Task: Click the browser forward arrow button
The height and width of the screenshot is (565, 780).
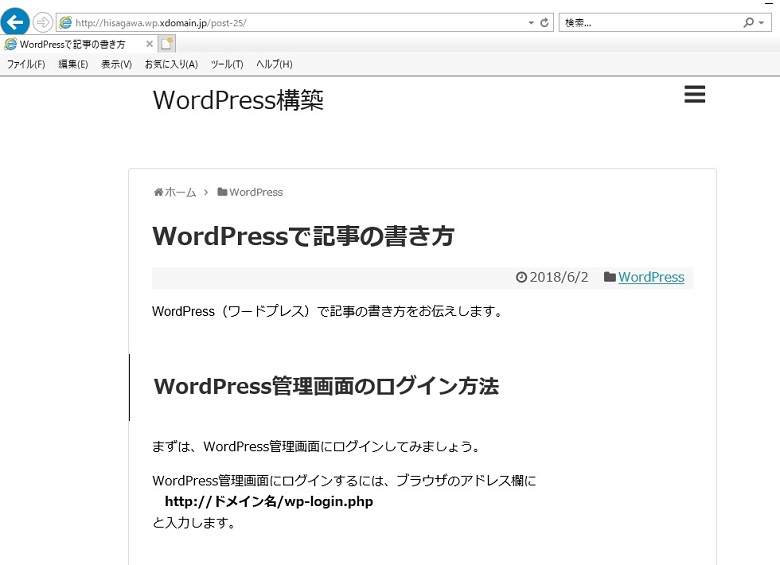Action: [x=43, y=22]
